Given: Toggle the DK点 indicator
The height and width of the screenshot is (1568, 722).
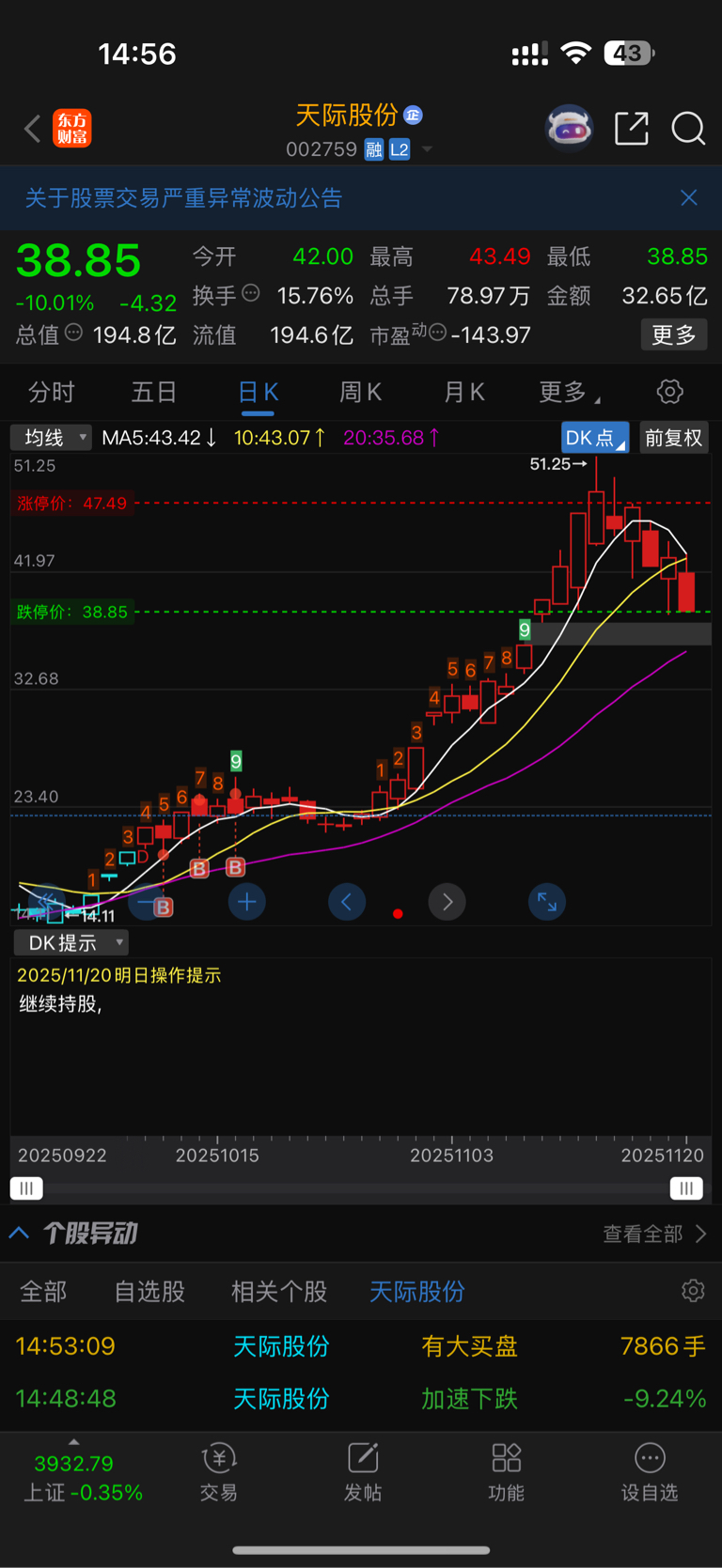Looking at the screenshot, I should tap(595, 438).
